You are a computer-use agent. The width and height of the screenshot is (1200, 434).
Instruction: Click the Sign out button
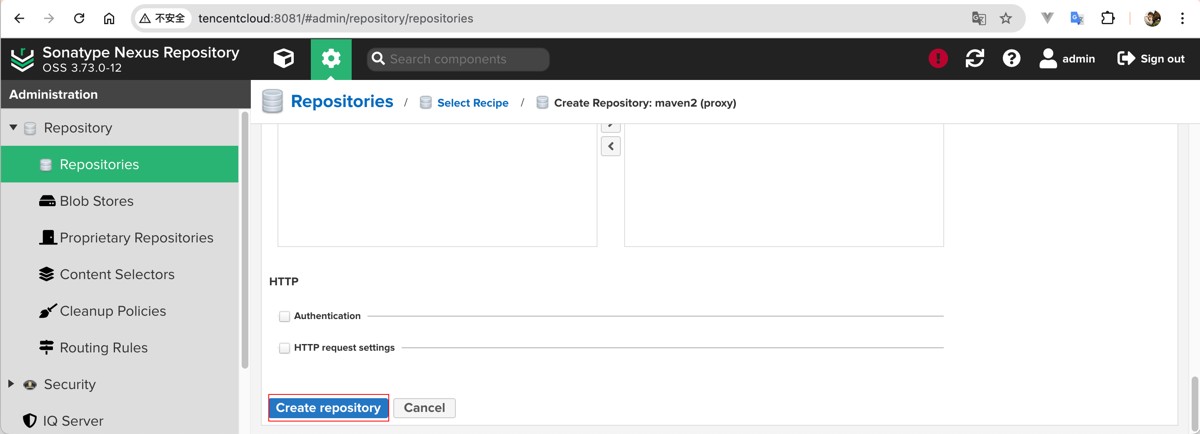point(1151,59)
